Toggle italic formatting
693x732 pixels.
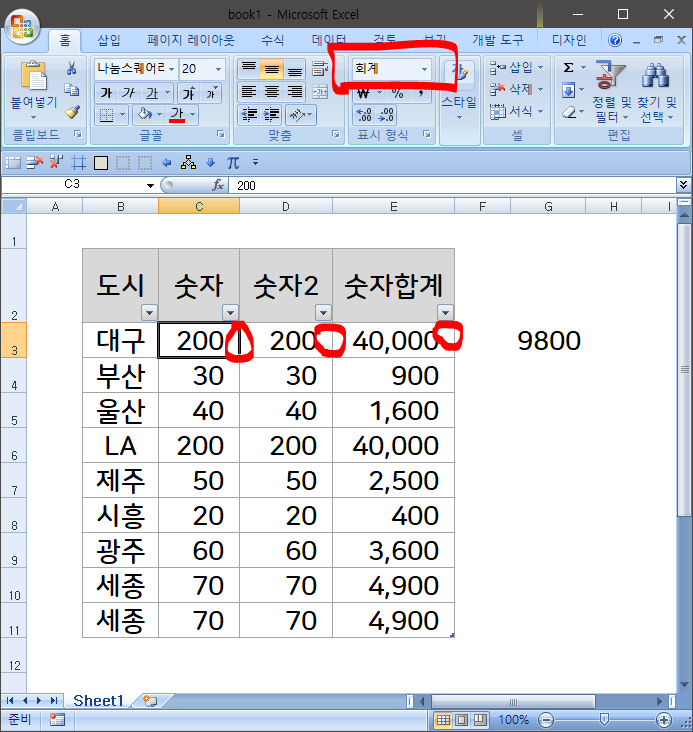point(128,93)
